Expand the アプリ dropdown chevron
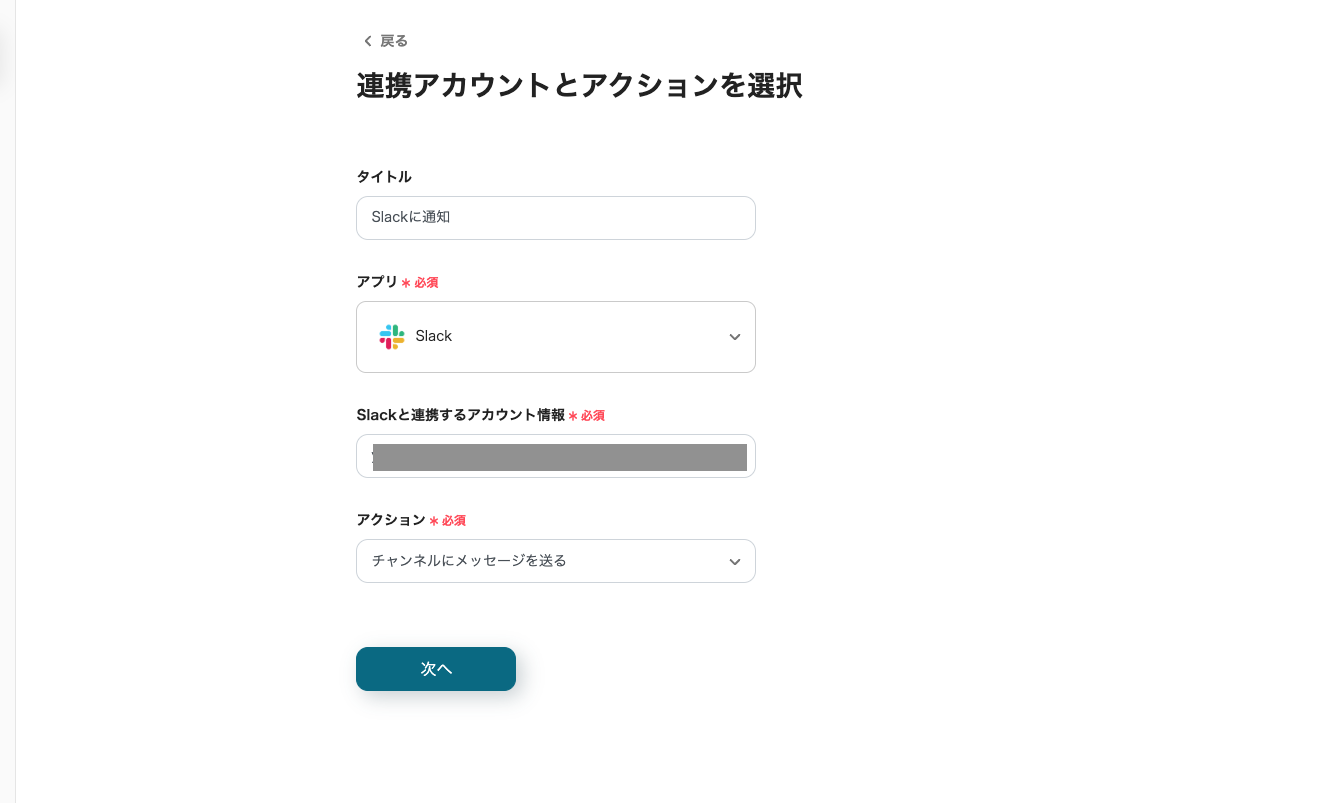The width and height of the screenshot is (1332, 803). pyautogui.click(x=735, y=337)
